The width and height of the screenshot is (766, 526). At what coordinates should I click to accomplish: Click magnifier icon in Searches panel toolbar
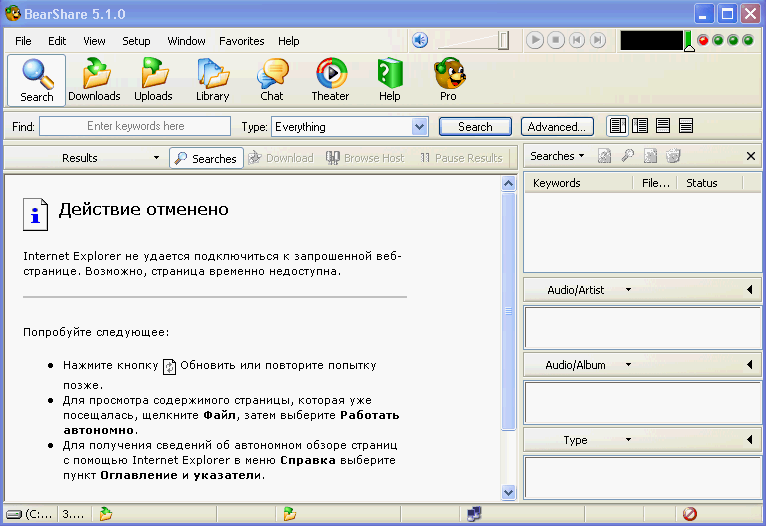coord(627,156)
